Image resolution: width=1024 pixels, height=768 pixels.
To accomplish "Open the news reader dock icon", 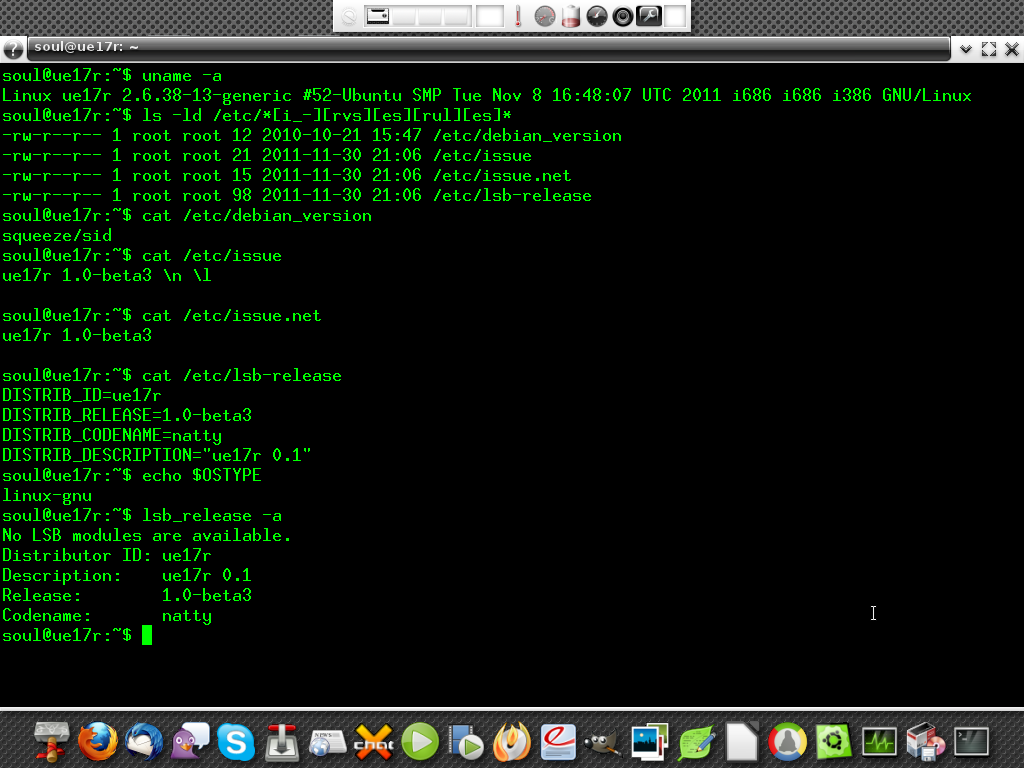I will [328, 742].
